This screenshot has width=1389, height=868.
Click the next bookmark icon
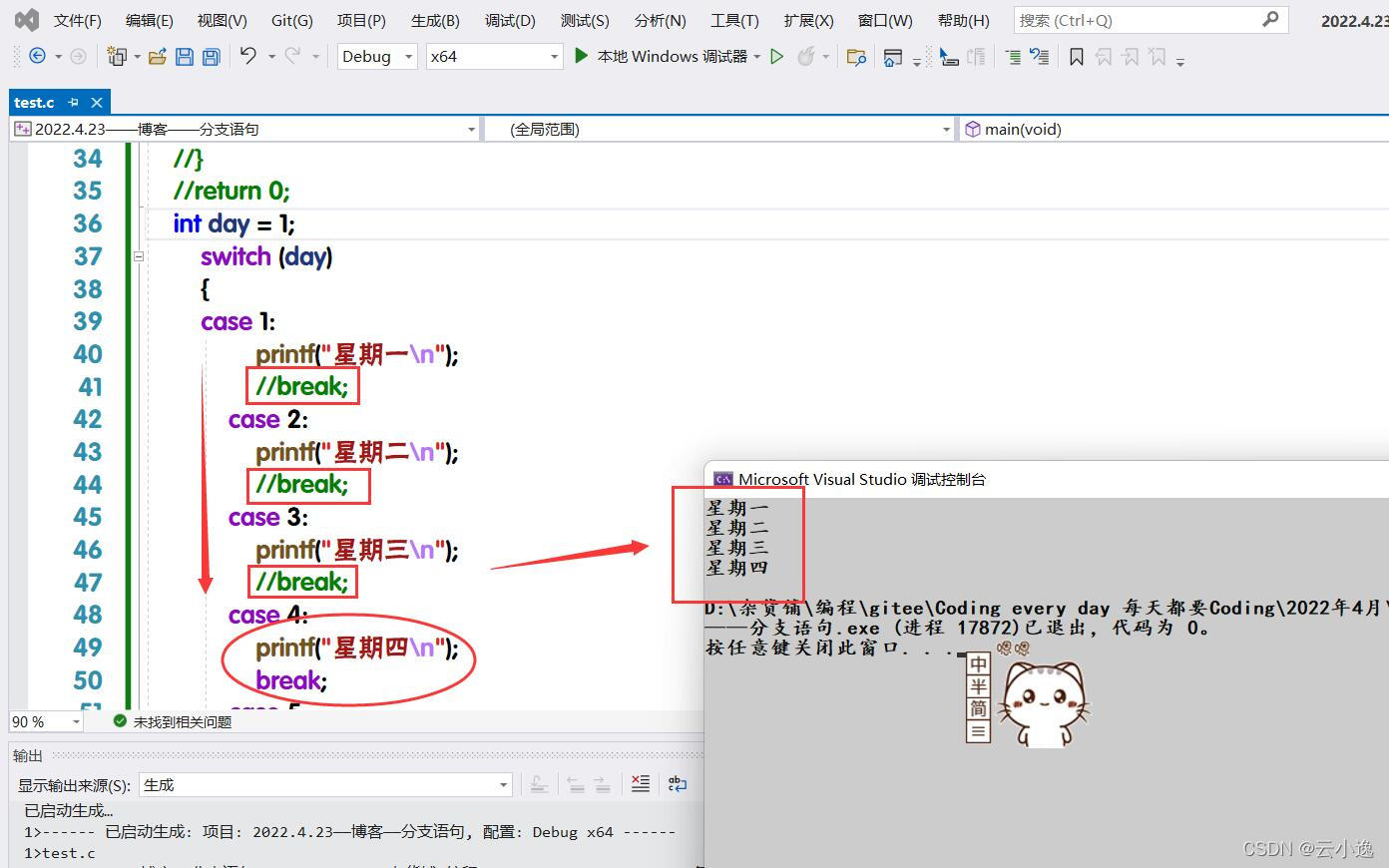(1131, 57)
